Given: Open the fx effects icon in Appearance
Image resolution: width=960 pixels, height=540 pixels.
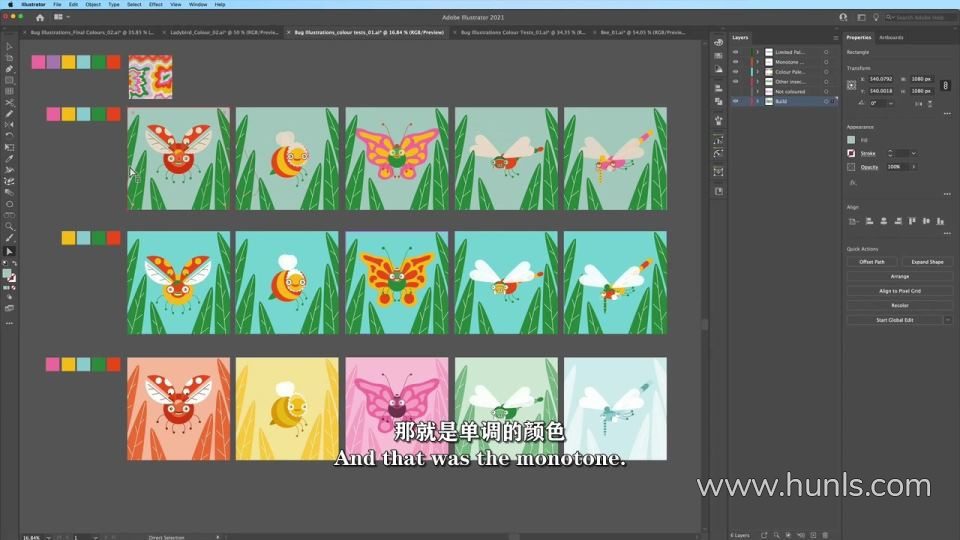Looking at the screenshot, I should point(852,182).
